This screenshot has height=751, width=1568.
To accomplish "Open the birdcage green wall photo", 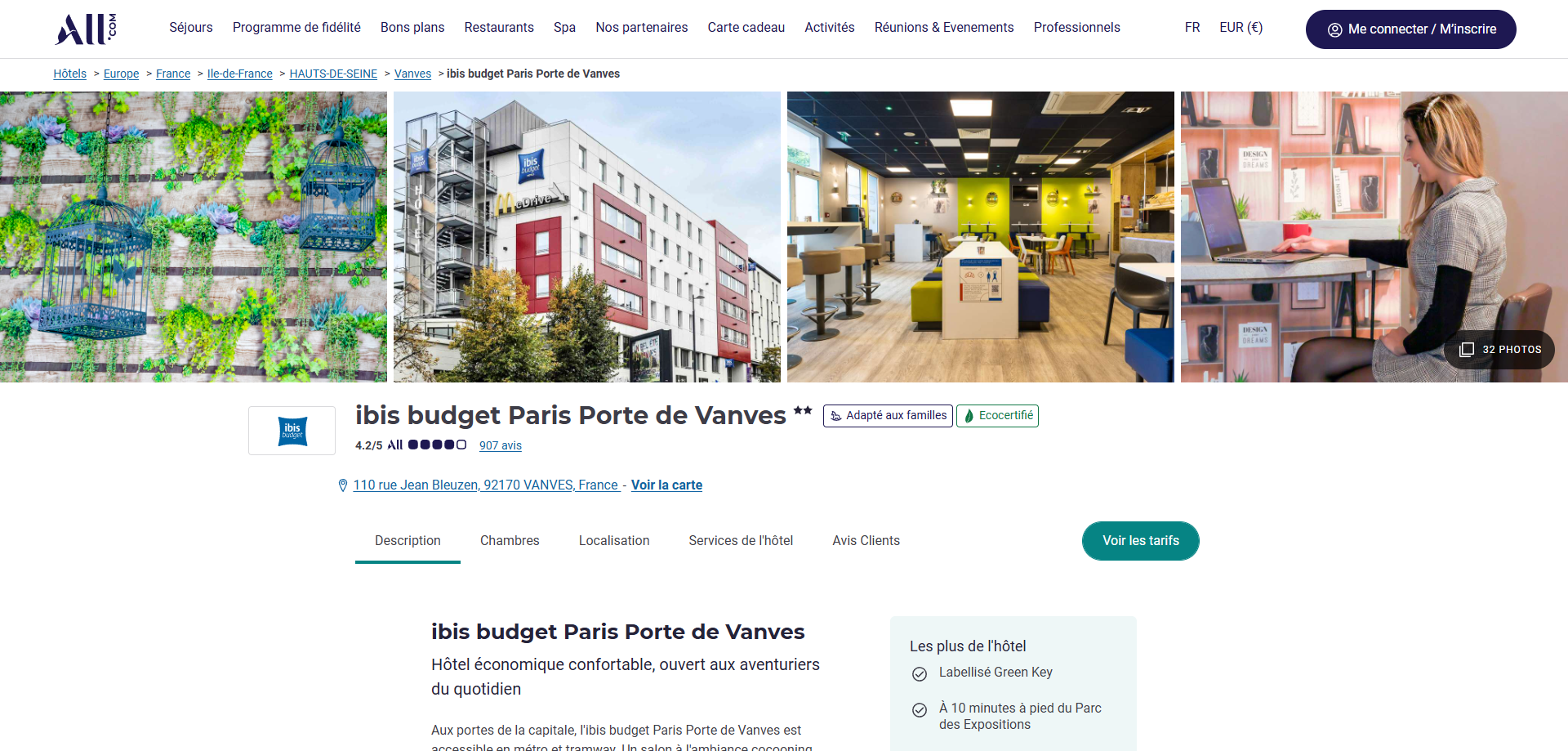I will point(194,237).
